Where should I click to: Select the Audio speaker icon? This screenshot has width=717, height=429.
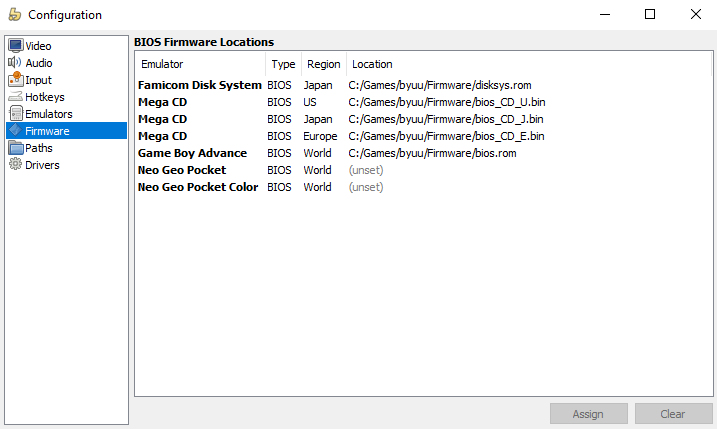tap(15, 62)
